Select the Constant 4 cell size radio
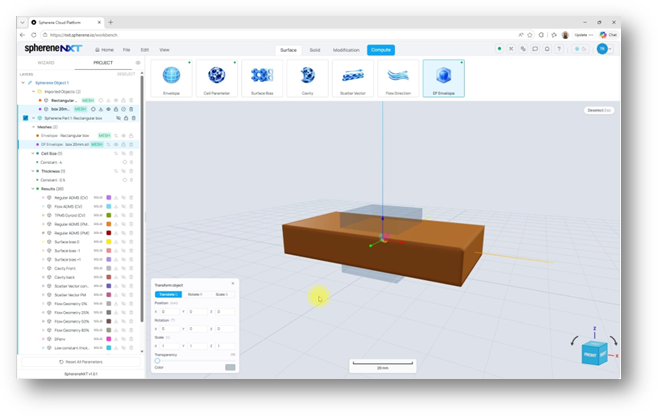658x416 pixels. (x=125, y=162)
